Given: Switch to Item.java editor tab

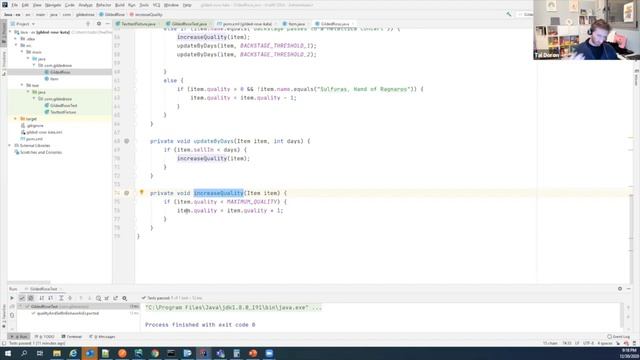Looking at the screenshot, I should click(296, 24).
